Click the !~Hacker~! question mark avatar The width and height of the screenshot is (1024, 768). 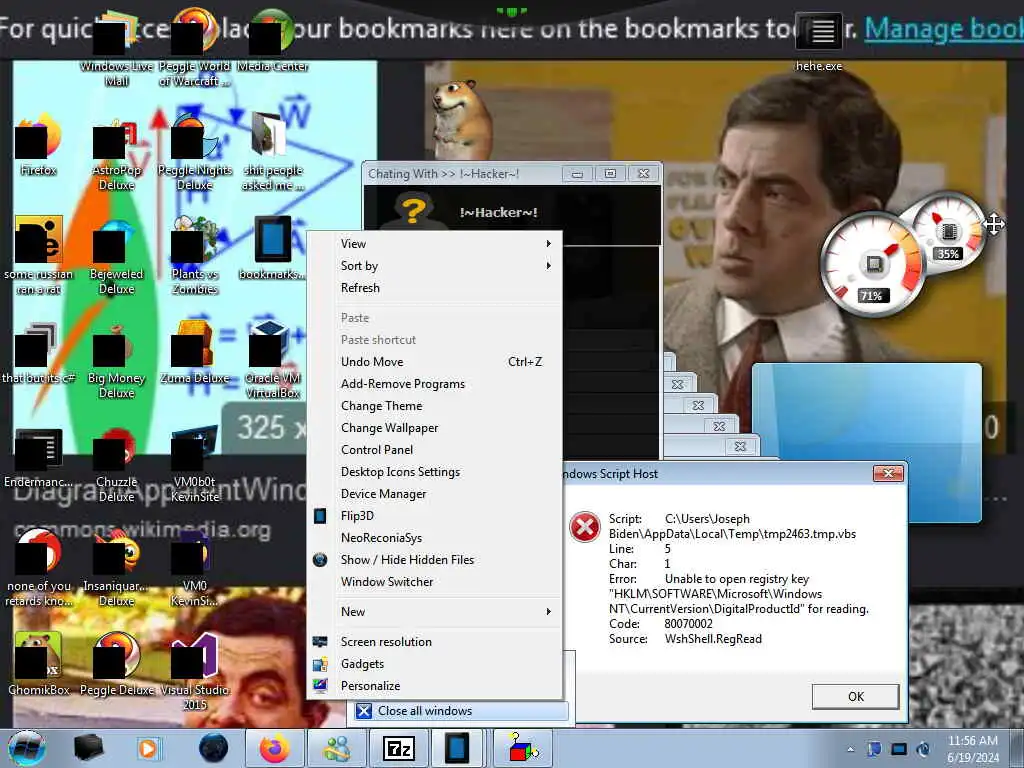pyautogui.click(x=413, y=210)
